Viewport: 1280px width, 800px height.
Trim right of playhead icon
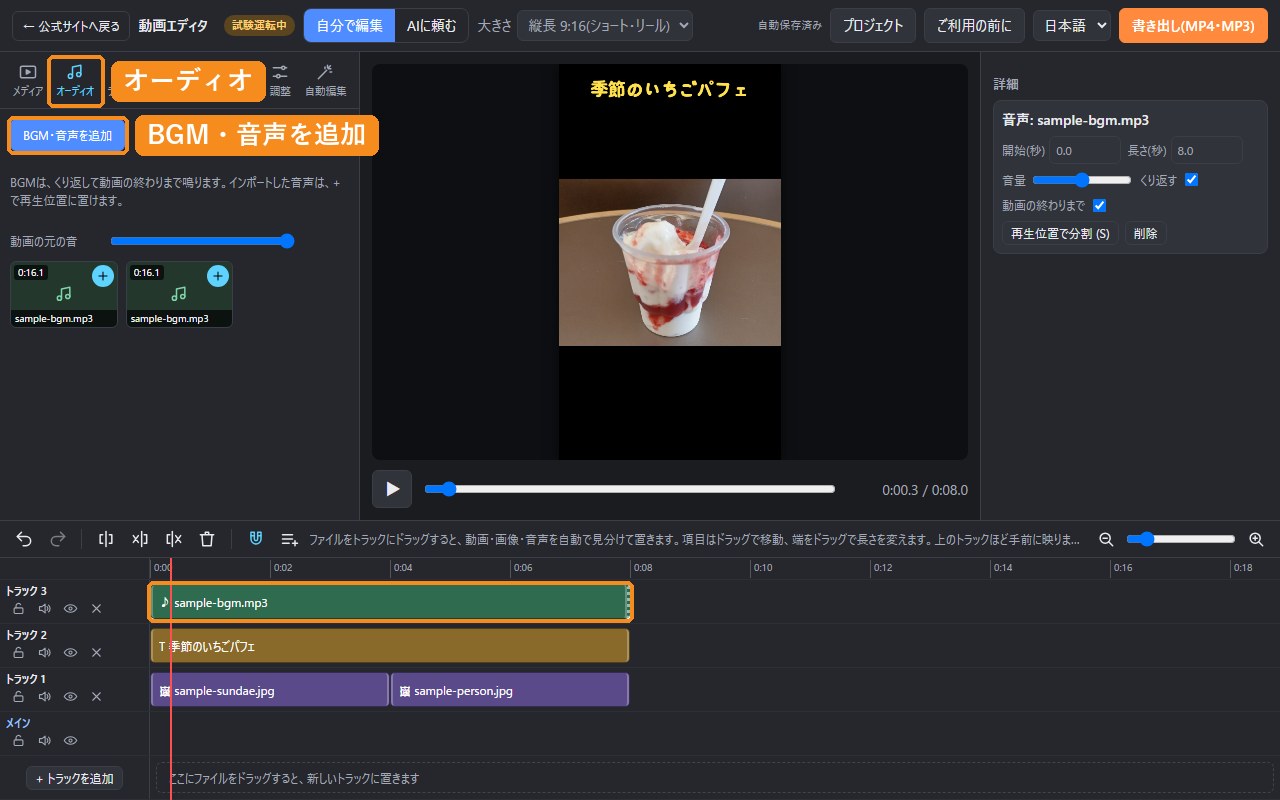click(174, 539)
